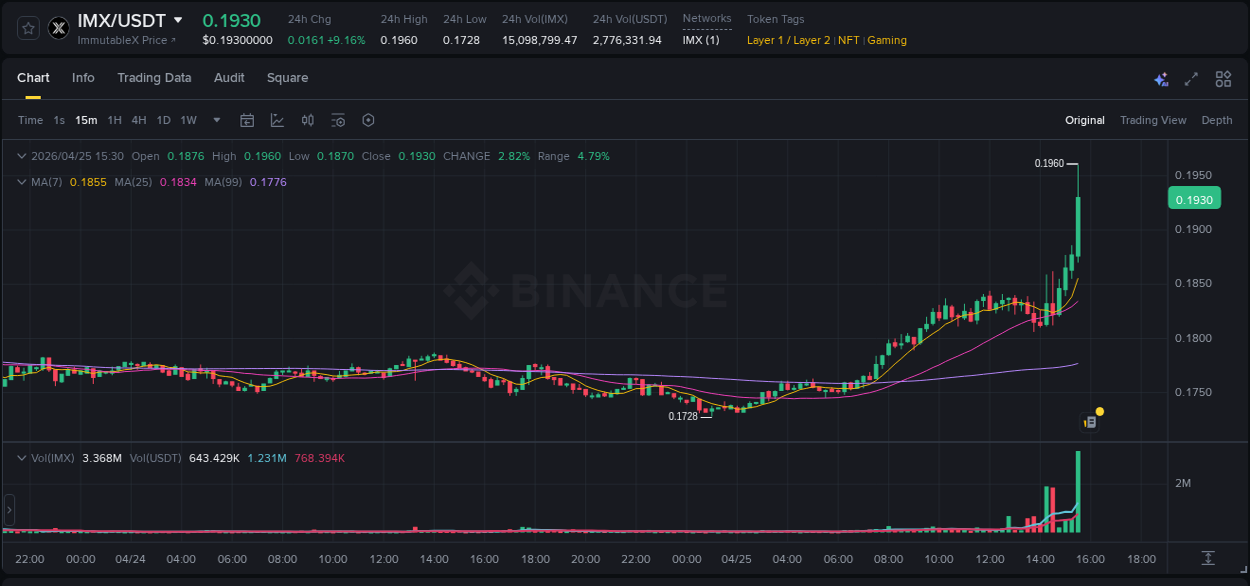Screen dimensions: 1250x586
Task: Open the date range calendar picker
Action: pos(247,119)
